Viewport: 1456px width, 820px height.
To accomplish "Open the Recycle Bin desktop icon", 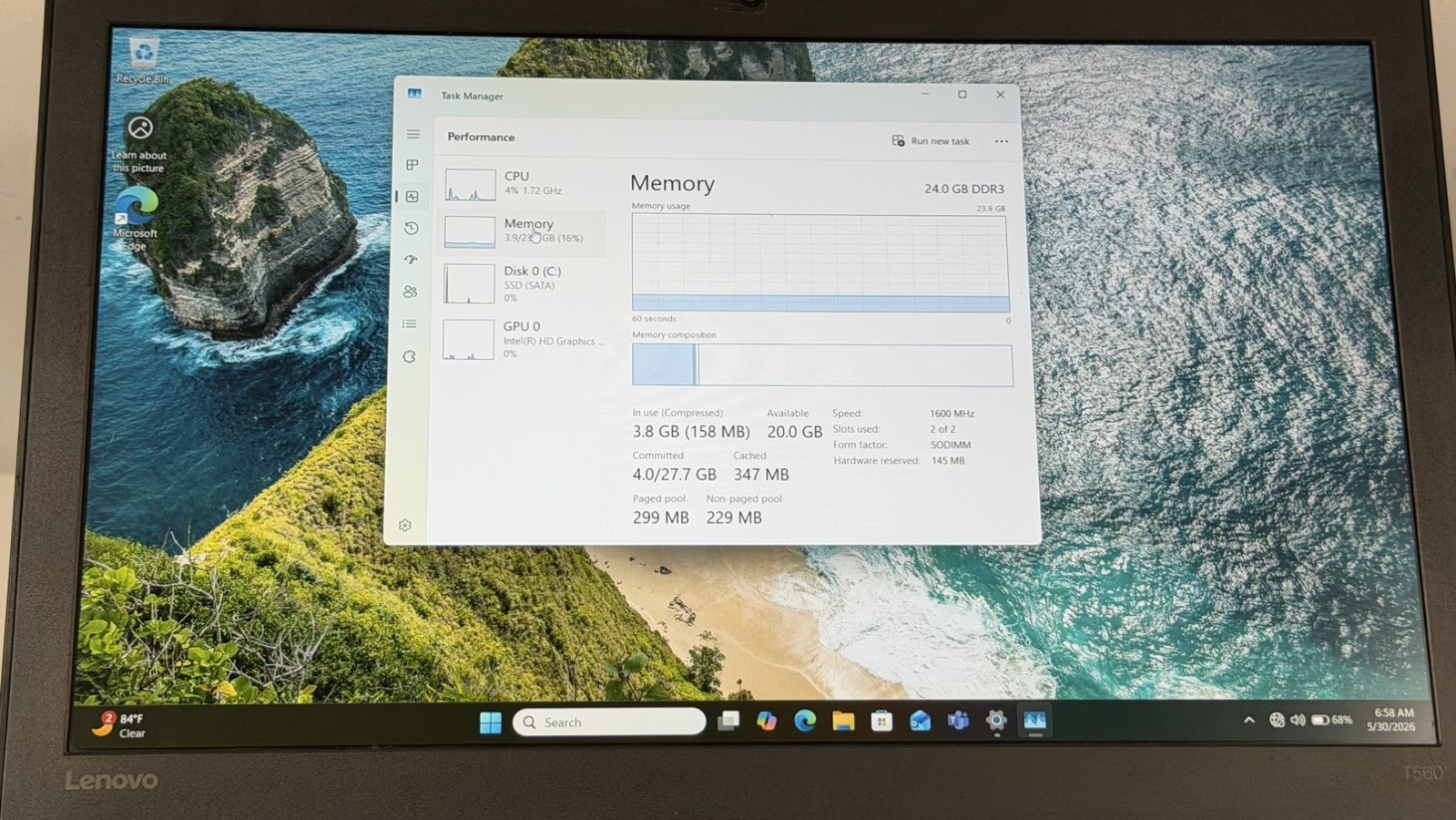I will (143, 61).
